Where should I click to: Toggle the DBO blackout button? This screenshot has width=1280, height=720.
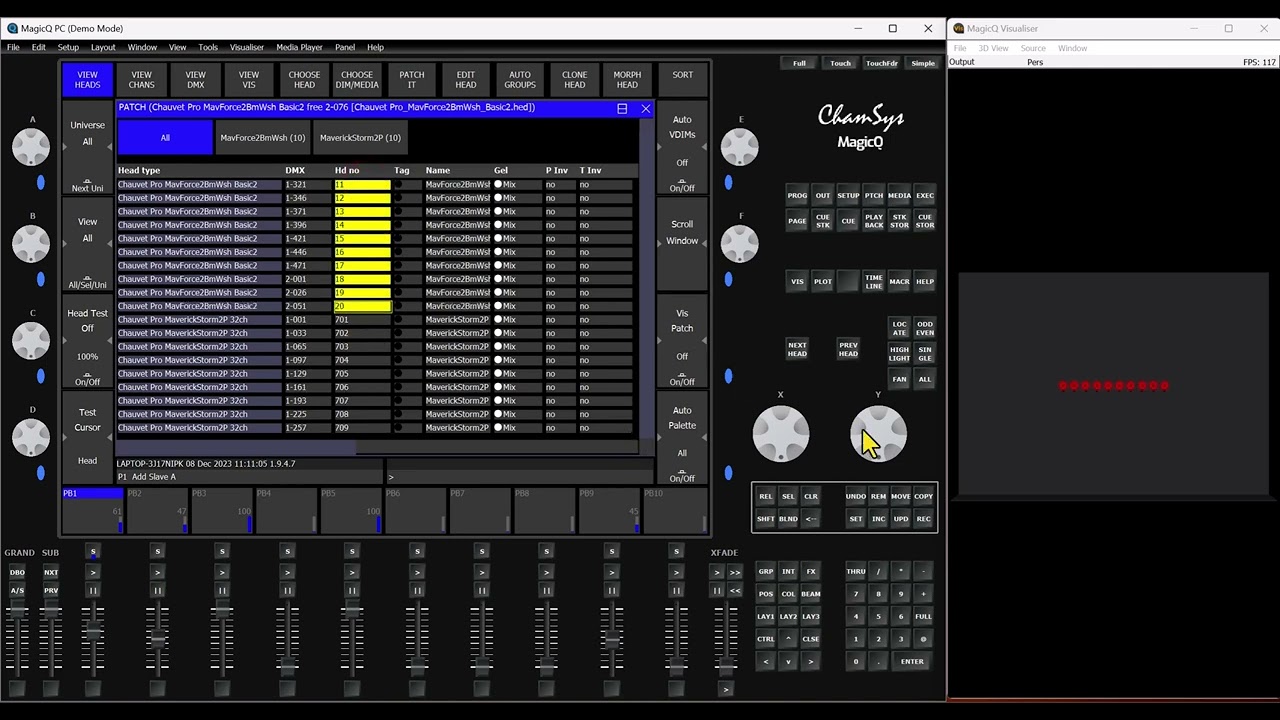click(x=17, y=573)
